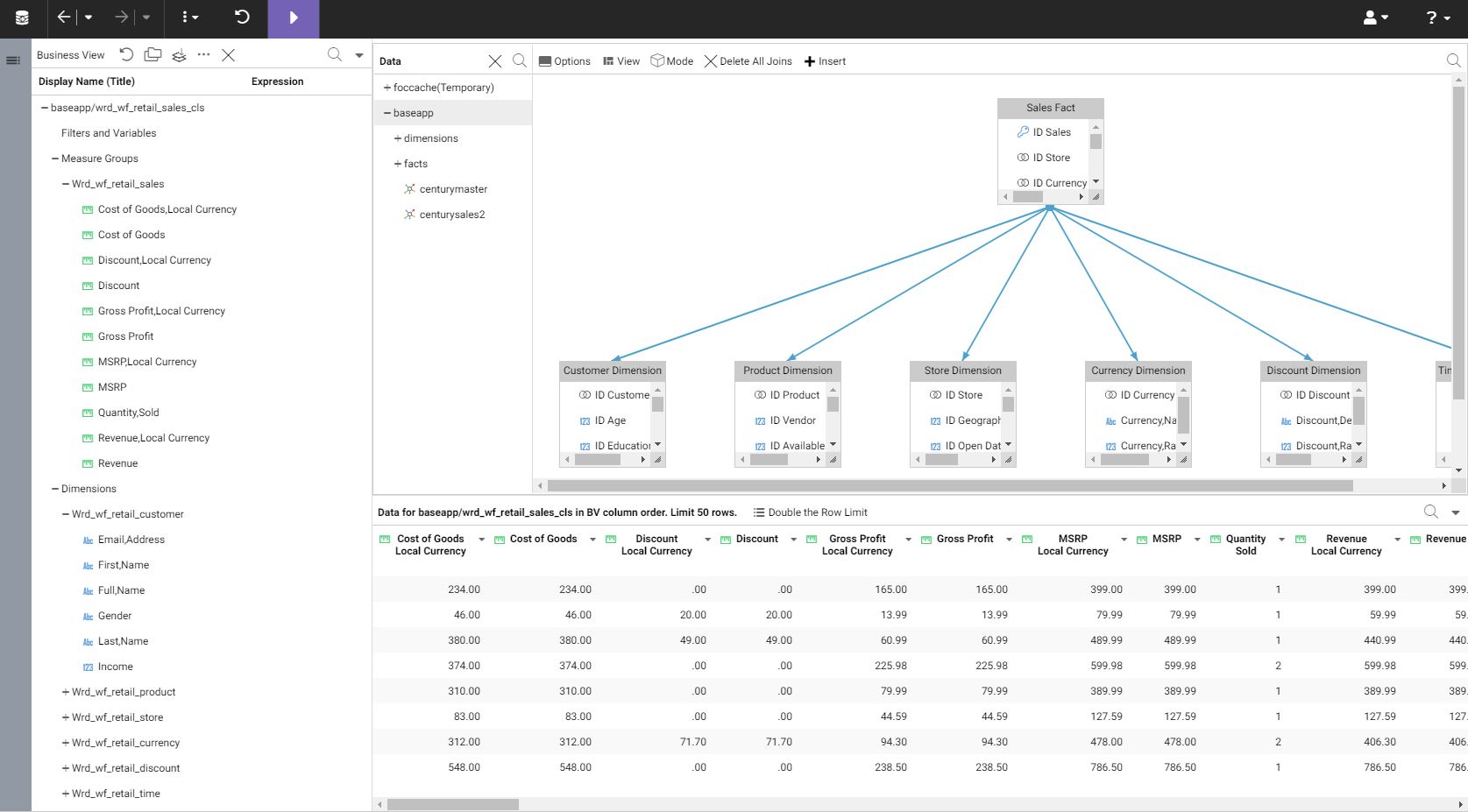Open the three-dot menu in the top toolbar

tap(188, 18)
